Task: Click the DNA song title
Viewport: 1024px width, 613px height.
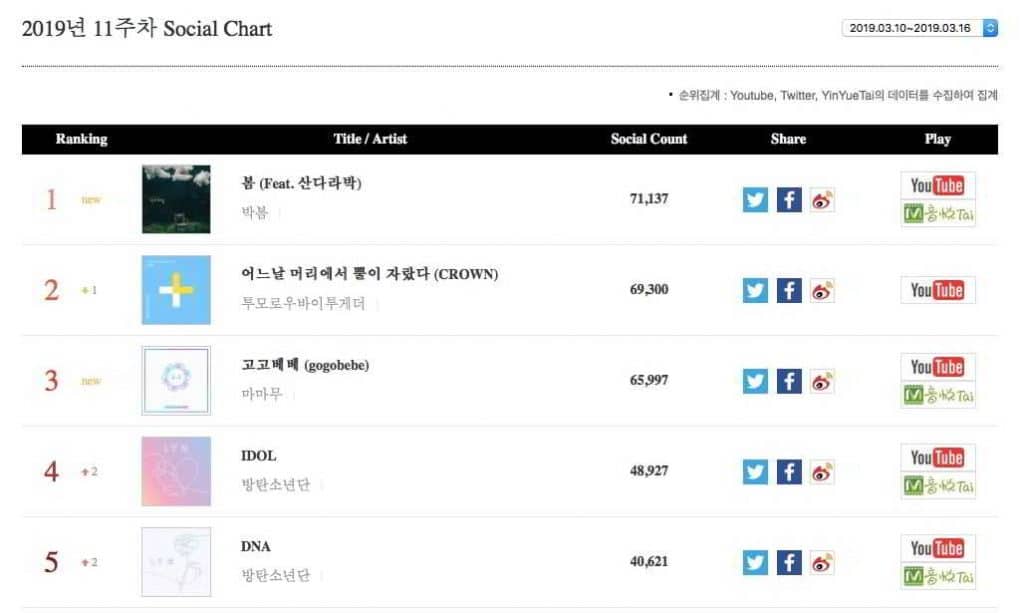Action: [x=256, y=547]
